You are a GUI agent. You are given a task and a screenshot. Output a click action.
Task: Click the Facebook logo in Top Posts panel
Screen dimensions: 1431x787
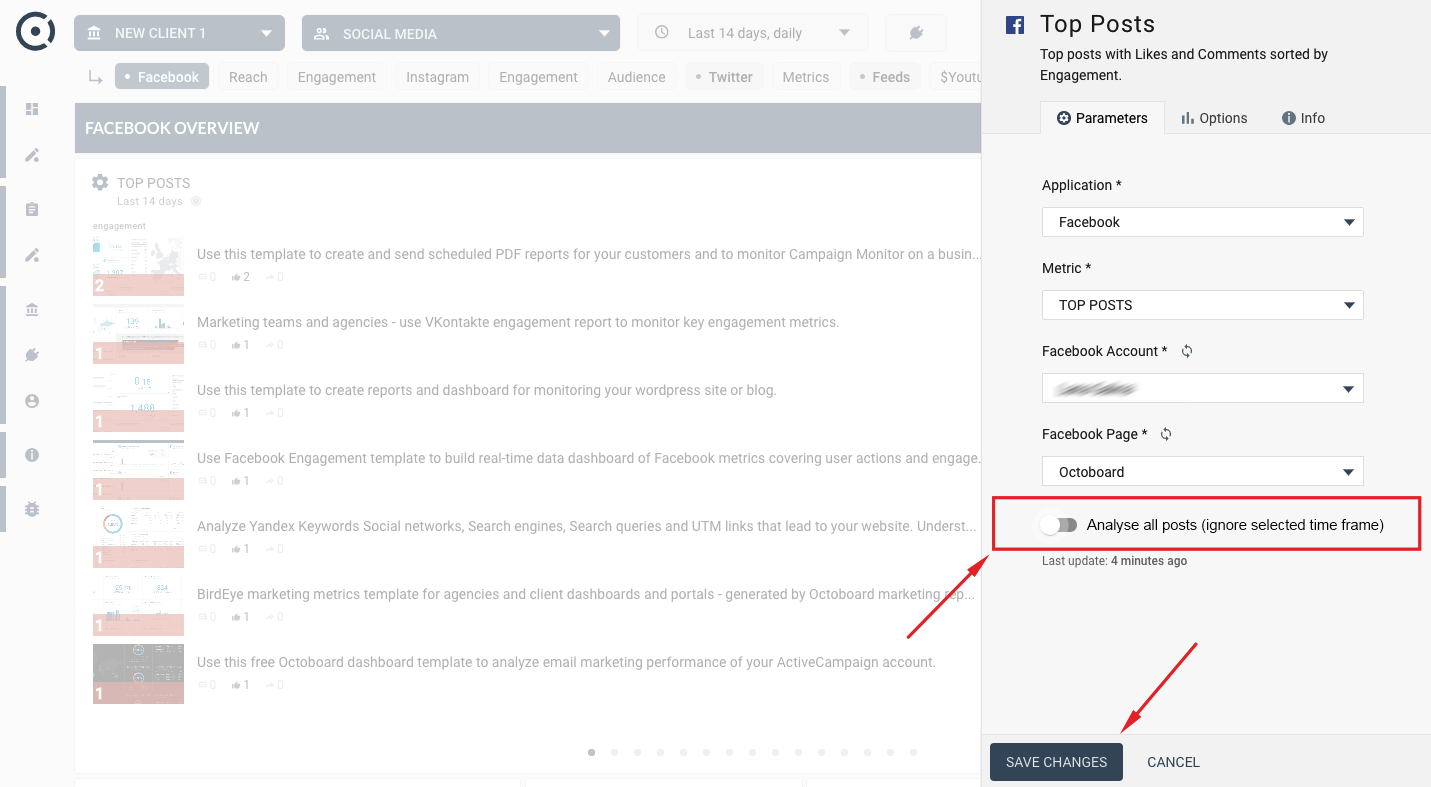[1015, 25]
